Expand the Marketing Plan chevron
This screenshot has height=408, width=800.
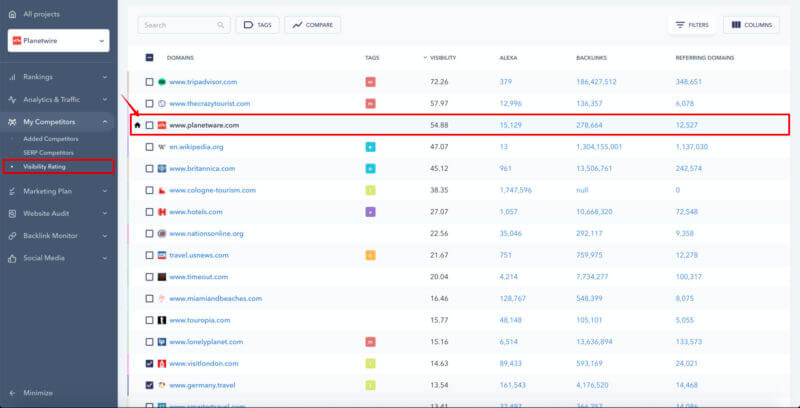tap(105, 191)
